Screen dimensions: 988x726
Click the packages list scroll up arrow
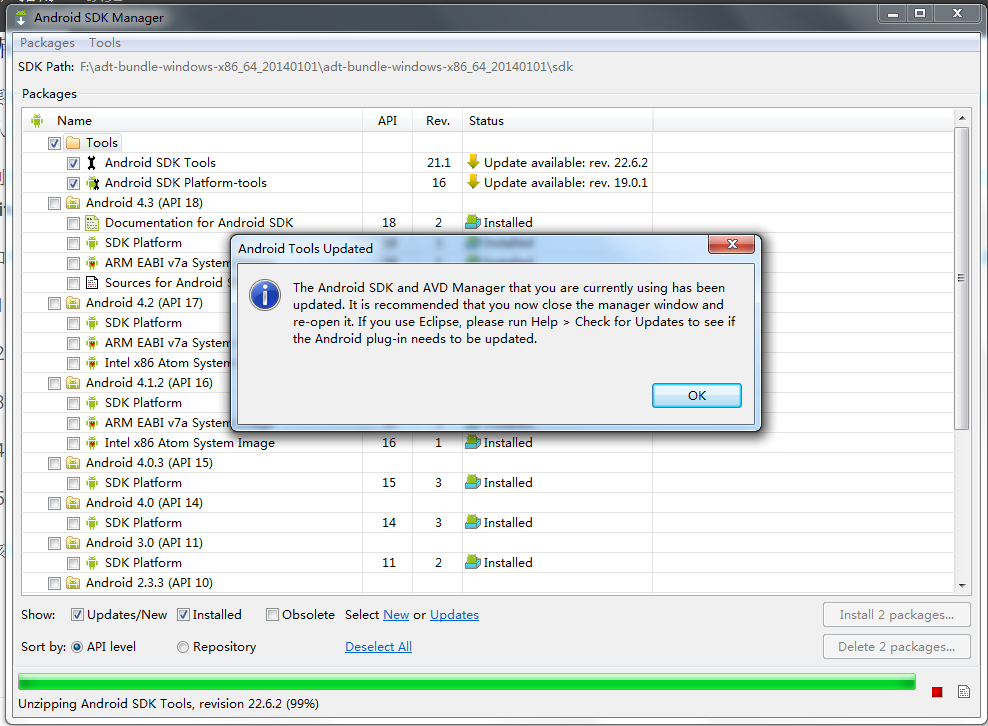[962, 118]
